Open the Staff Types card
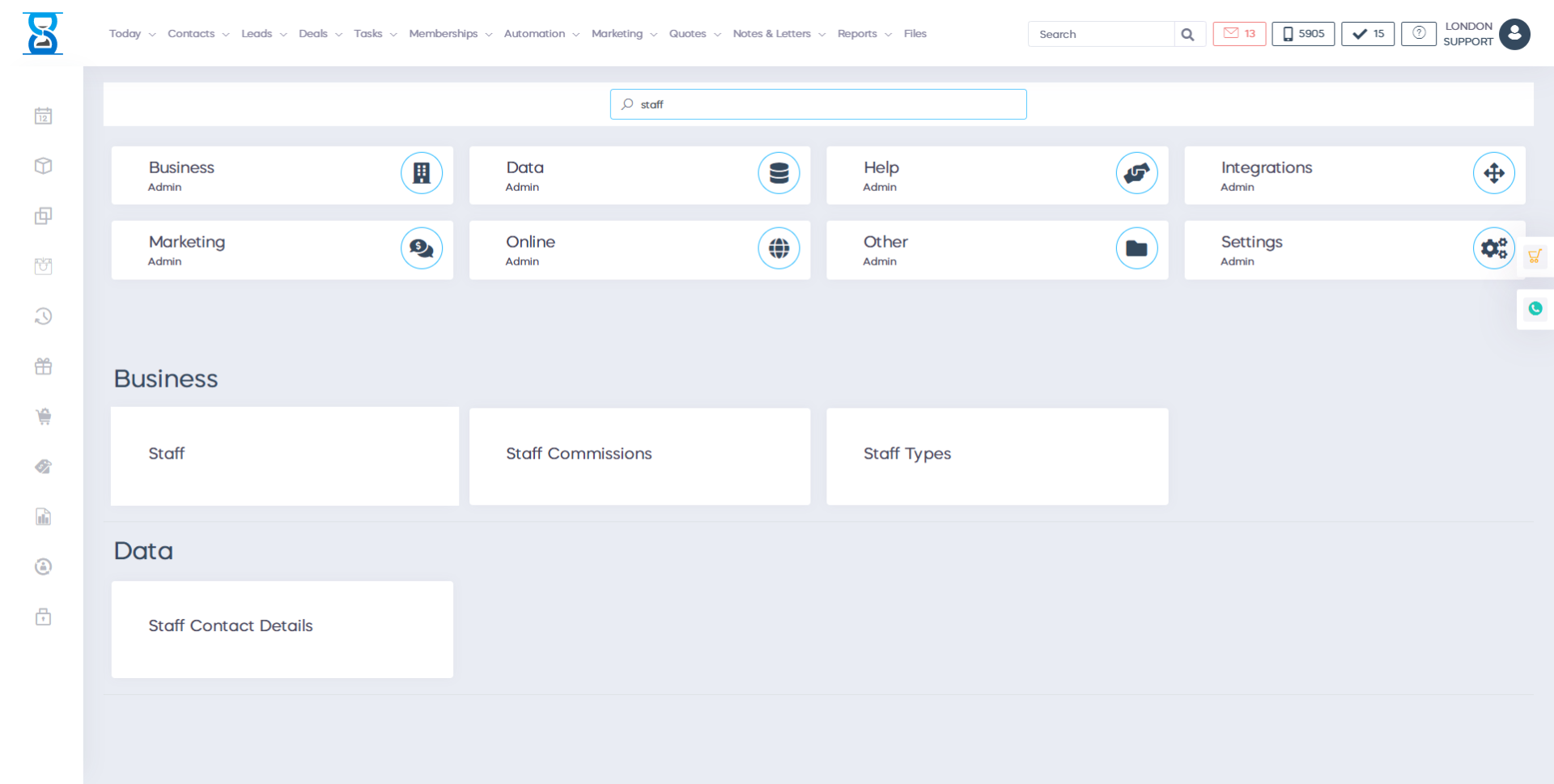Image resolution: width=1554 pixels, height=784 pixels. pos(996,456)
